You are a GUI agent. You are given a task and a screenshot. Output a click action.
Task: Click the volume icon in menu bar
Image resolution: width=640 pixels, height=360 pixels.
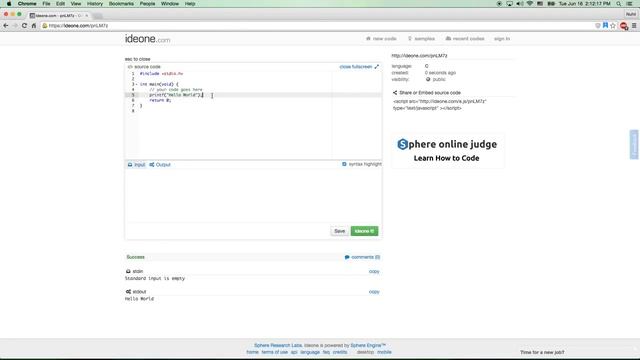[x=520, y=4]
